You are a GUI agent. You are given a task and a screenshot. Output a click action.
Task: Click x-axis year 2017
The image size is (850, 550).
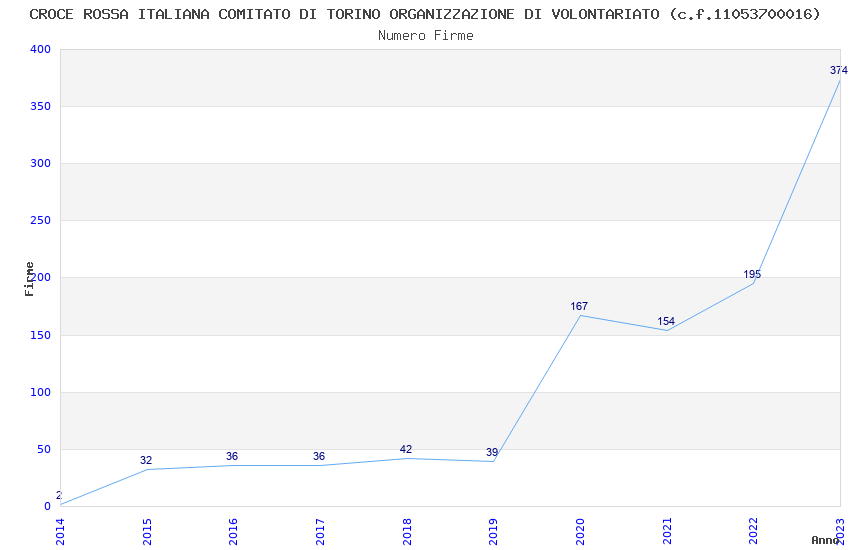click(x=320, y=532)
